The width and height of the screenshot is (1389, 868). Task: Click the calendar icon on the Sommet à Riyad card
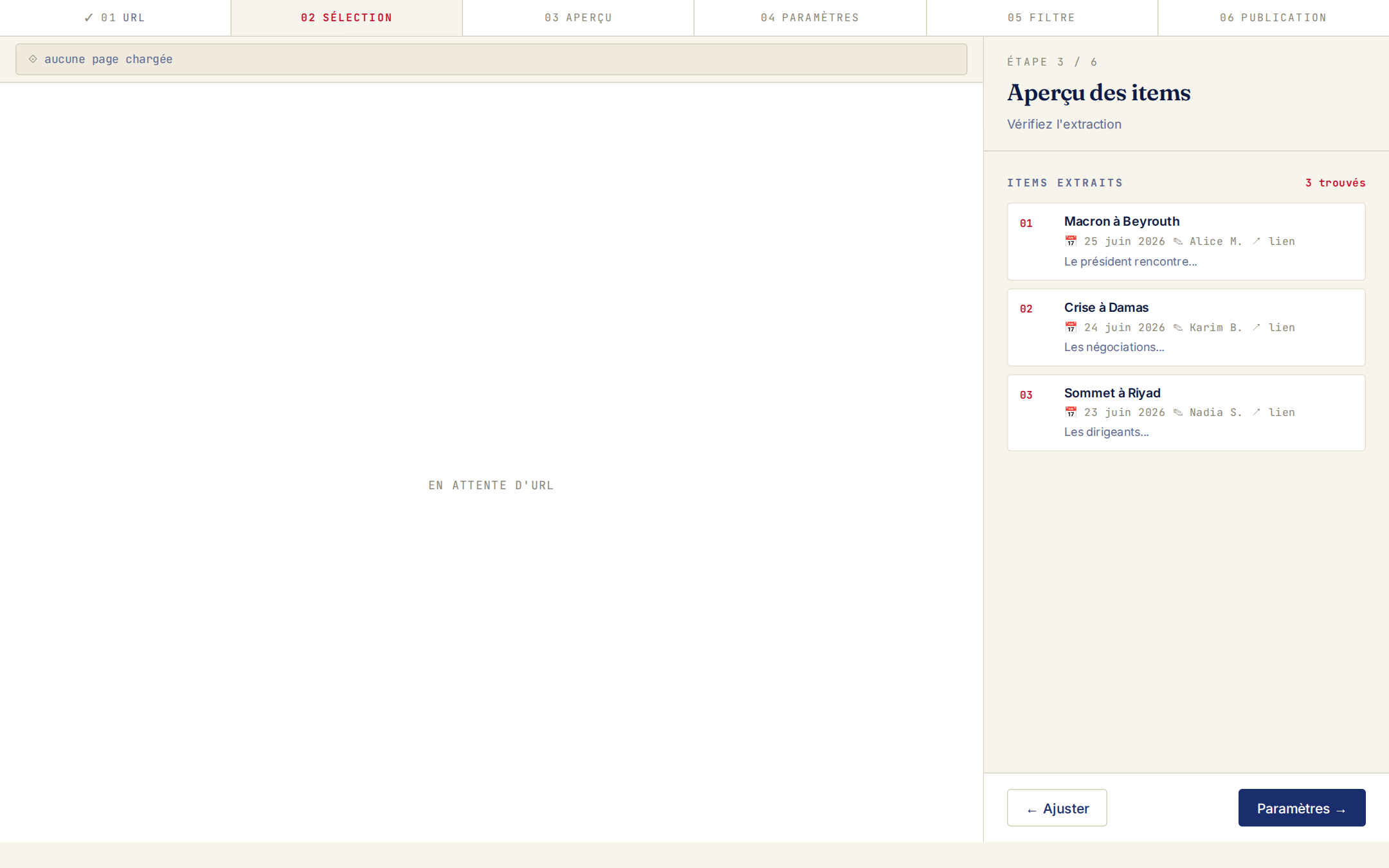coord(1071,412)
